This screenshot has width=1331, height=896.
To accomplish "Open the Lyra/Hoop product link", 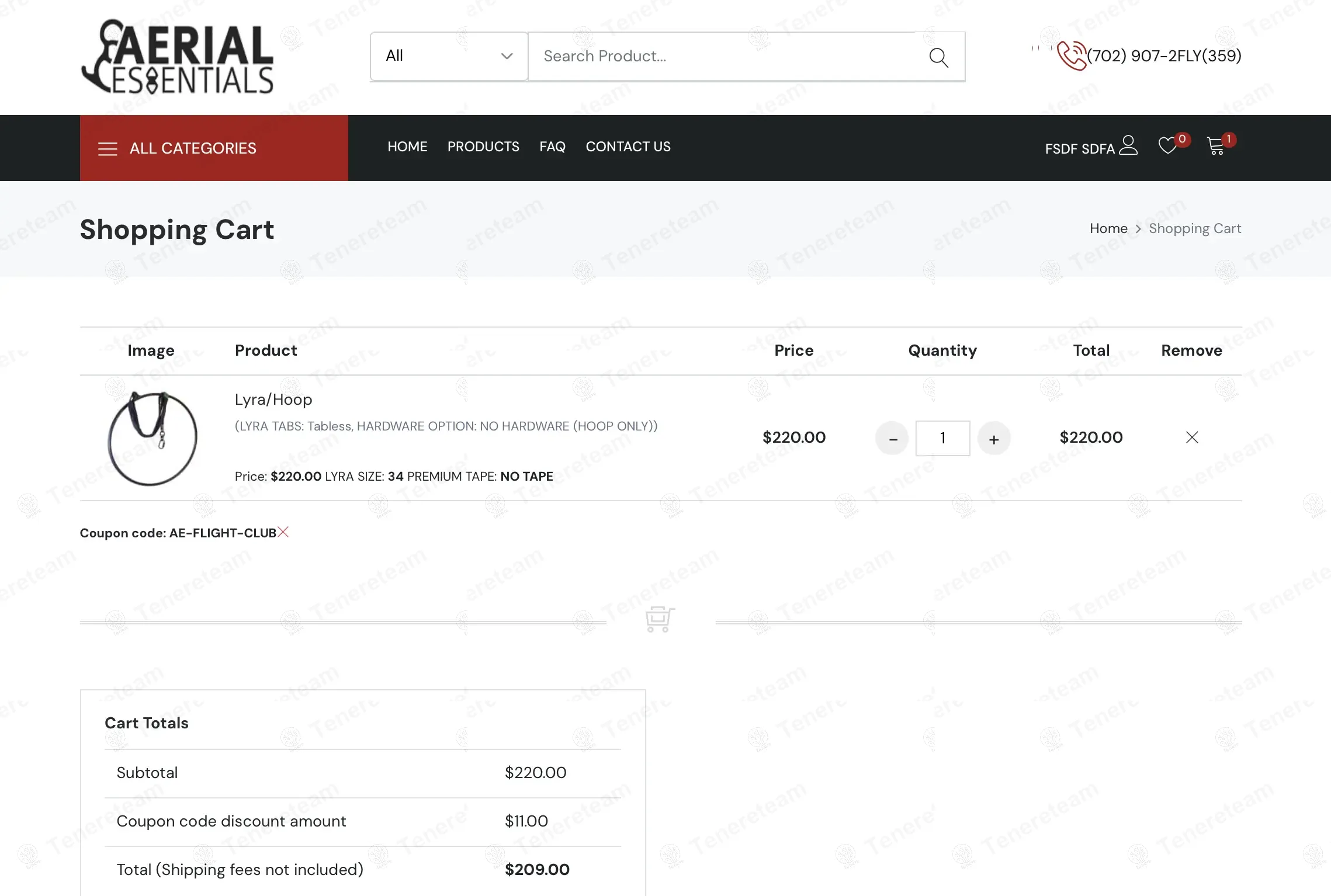I will (273, 400).
